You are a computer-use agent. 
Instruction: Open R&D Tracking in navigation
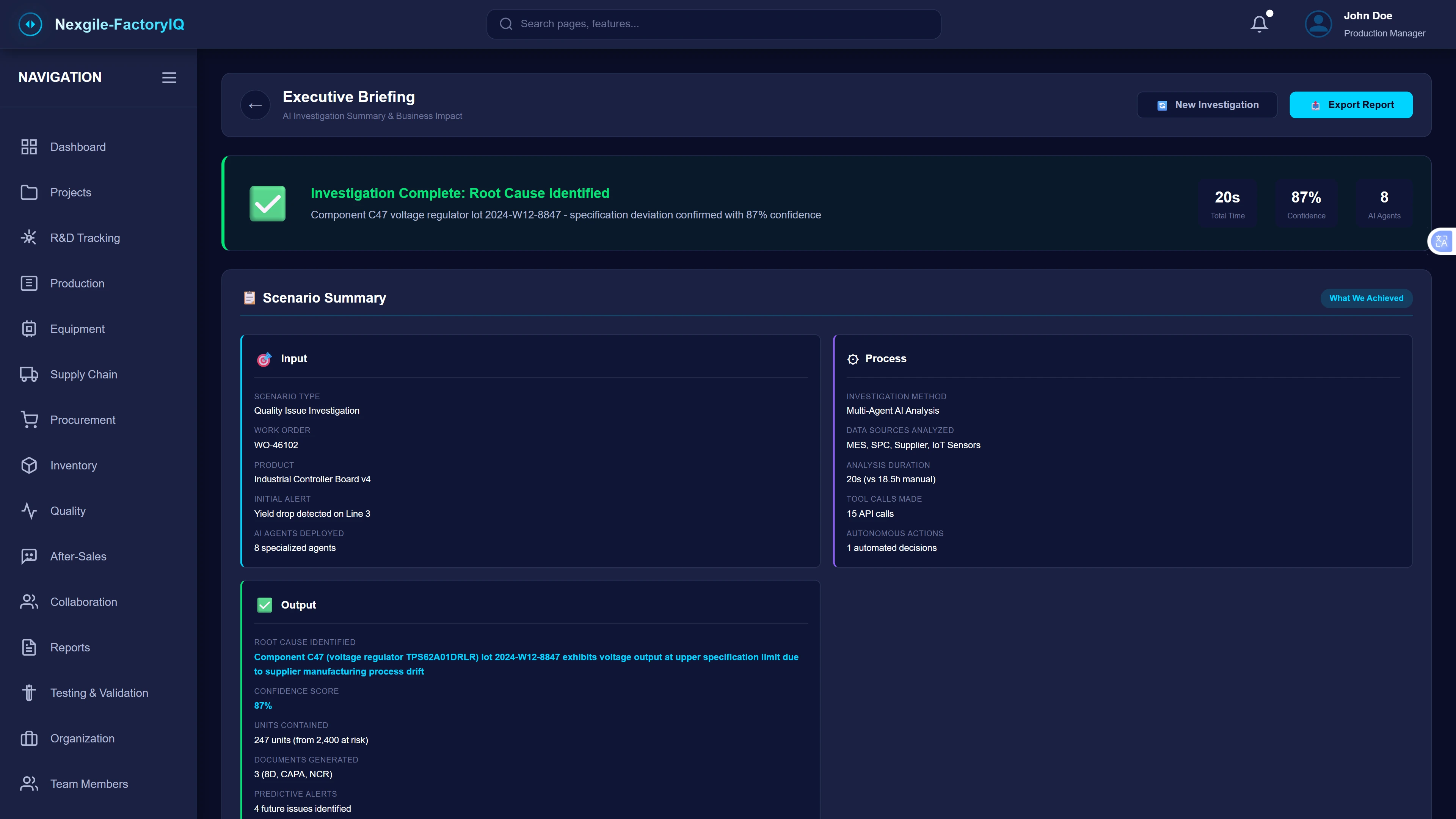[x=85, y=237]
